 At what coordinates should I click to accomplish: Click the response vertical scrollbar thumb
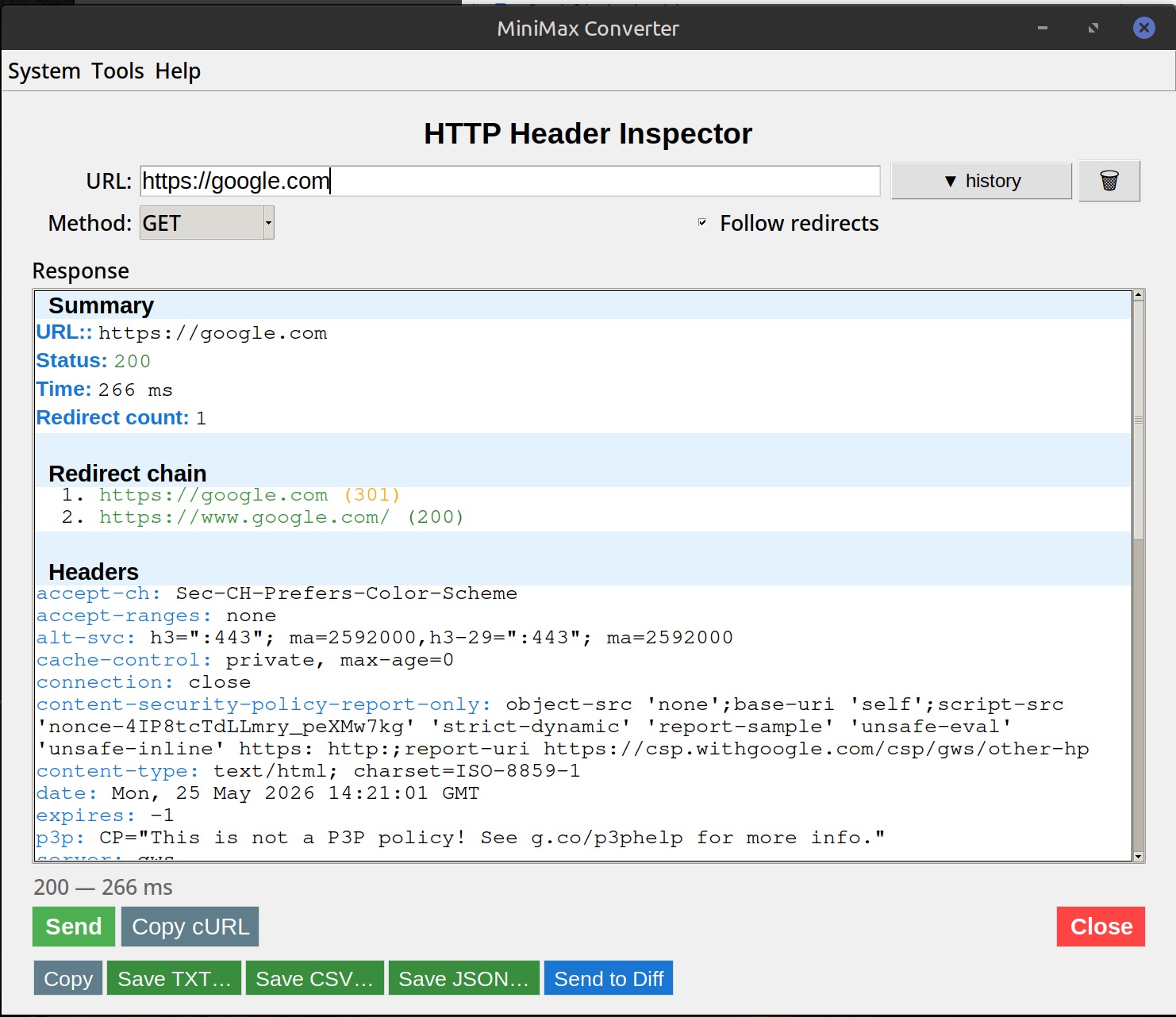pos(1139,420)
